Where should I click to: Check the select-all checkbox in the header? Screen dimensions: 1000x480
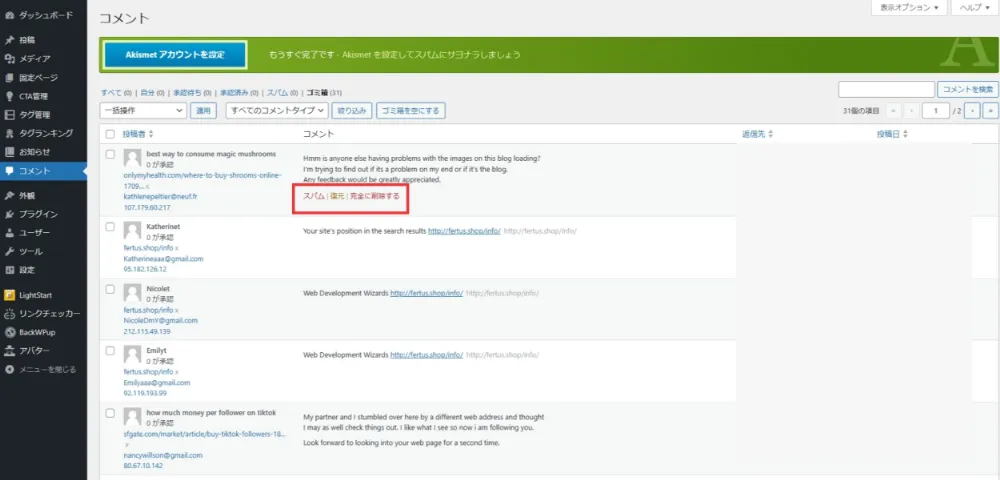coord(110,135)
